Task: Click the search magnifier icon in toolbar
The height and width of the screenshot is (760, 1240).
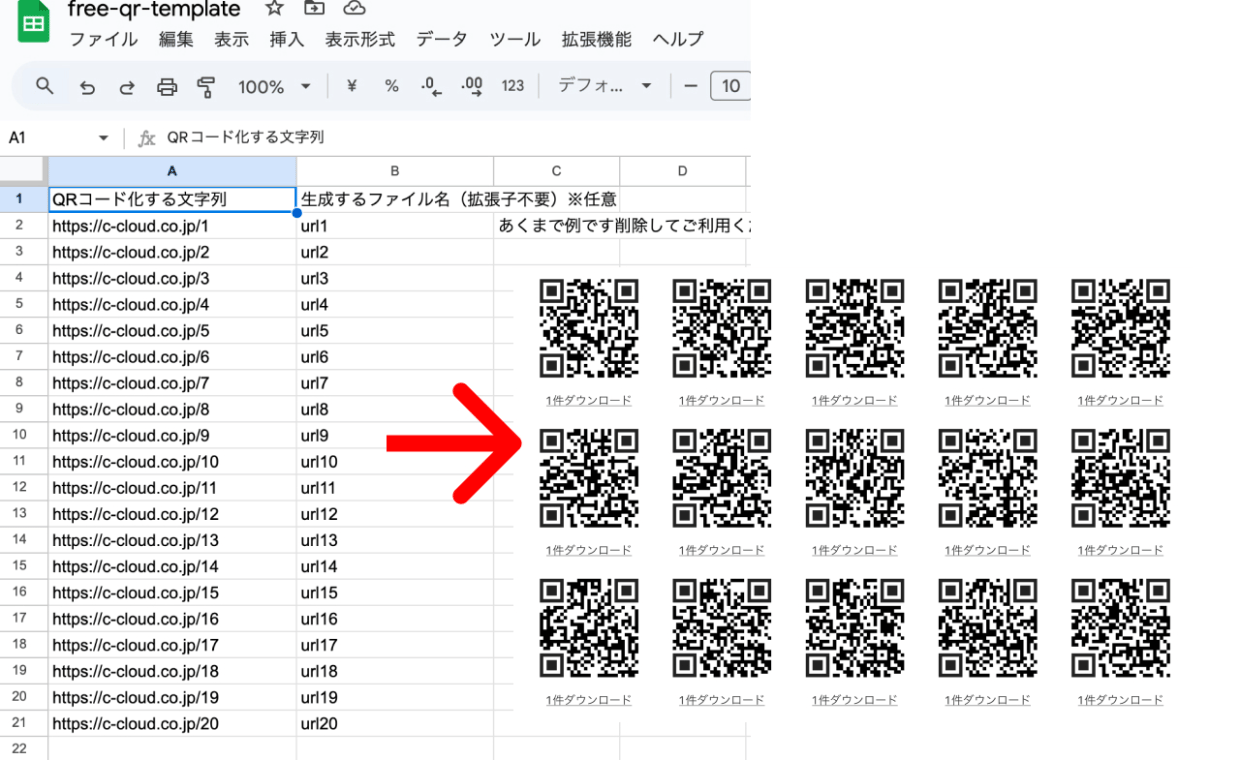Action: point(44,86)
